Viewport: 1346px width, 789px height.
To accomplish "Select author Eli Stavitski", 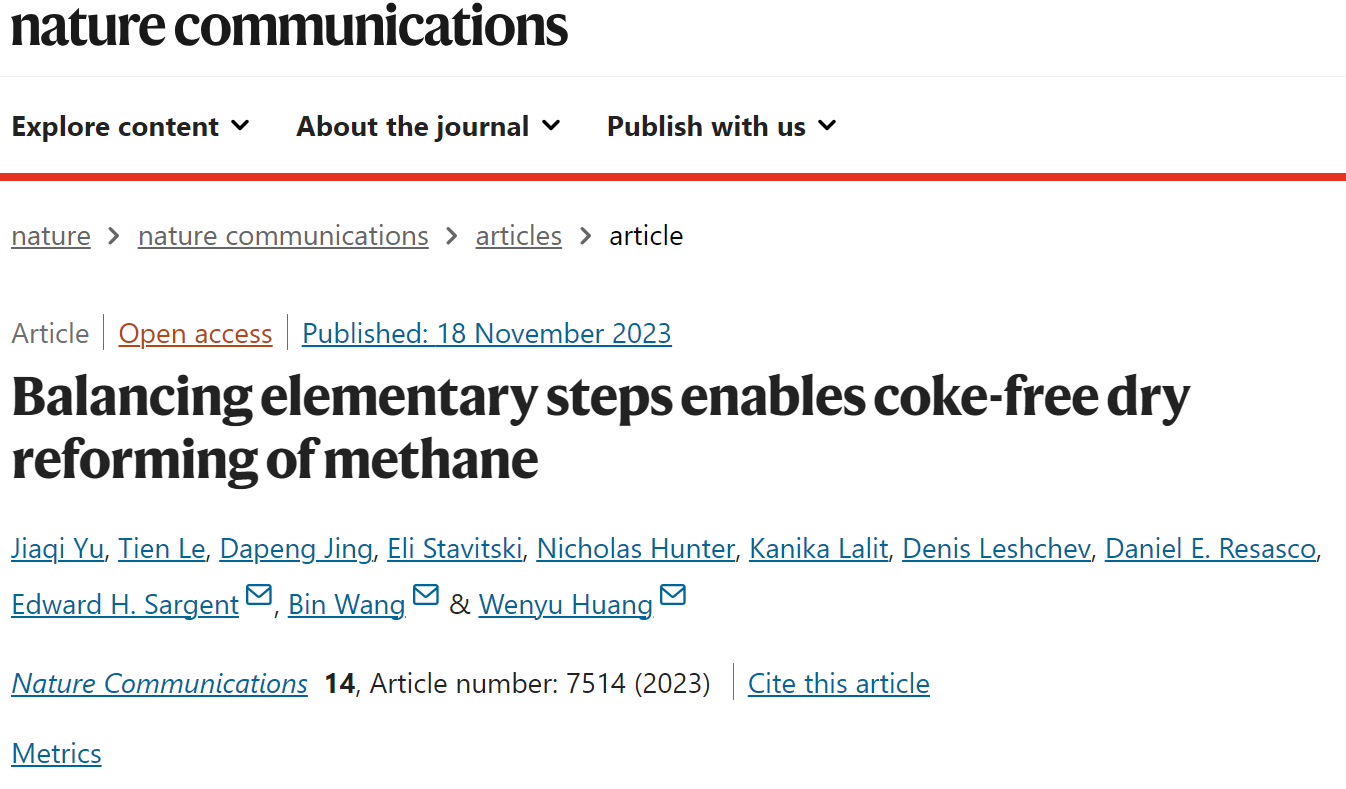I will [455, 549].
